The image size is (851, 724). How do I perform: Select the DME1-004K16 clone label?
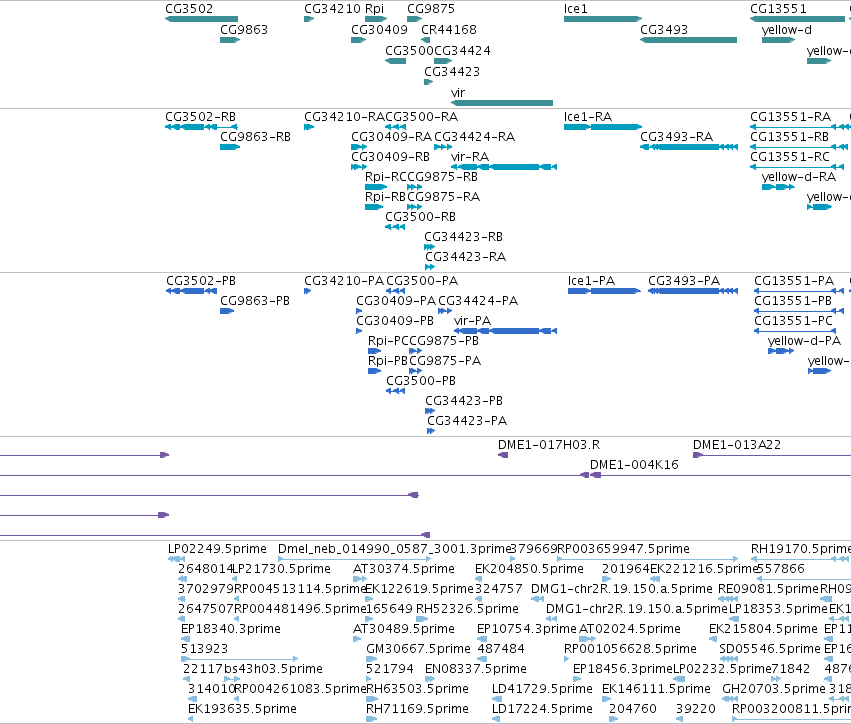[634, 465]
